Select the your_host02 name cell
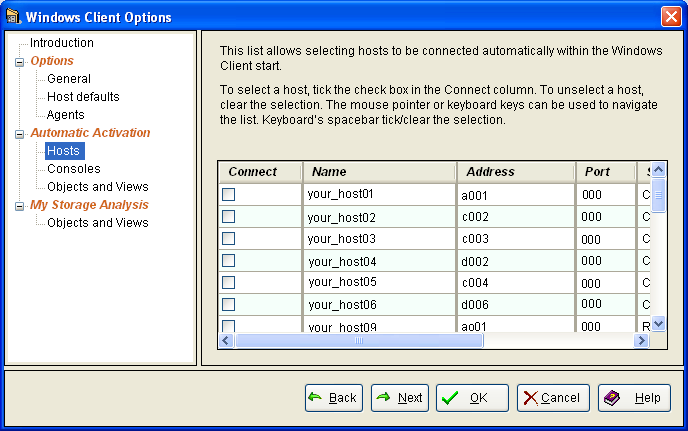Screen dimensions: 688x431 (380, 216)
